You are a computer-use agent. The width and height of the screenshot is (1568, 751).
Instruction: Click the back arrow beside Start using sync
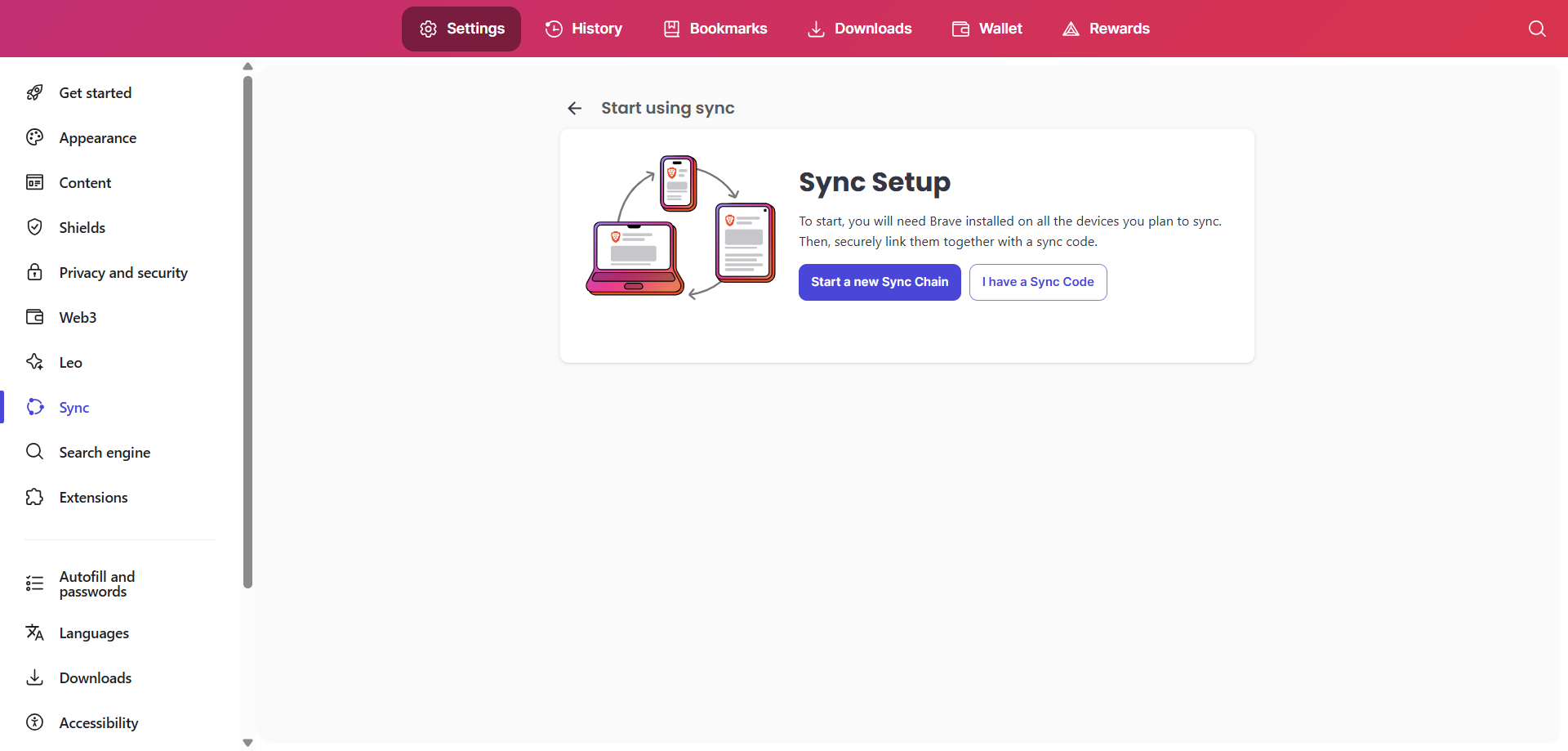575,109
